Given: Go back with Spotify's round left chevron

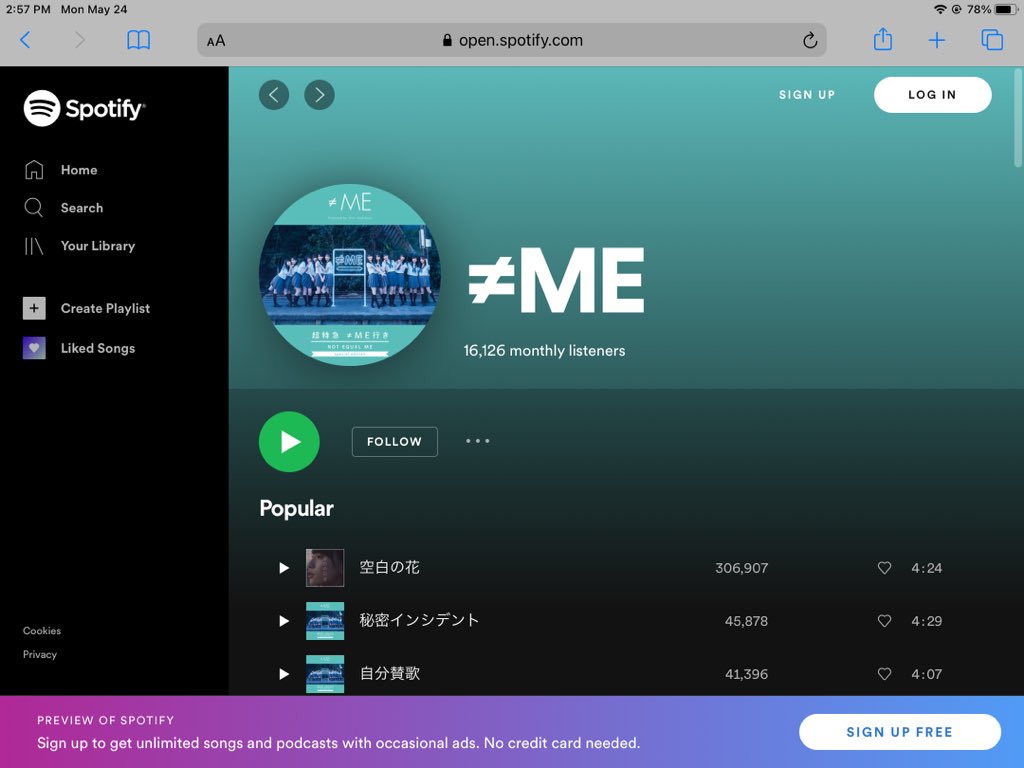Looking at the screenshot, I should point(274,95).
